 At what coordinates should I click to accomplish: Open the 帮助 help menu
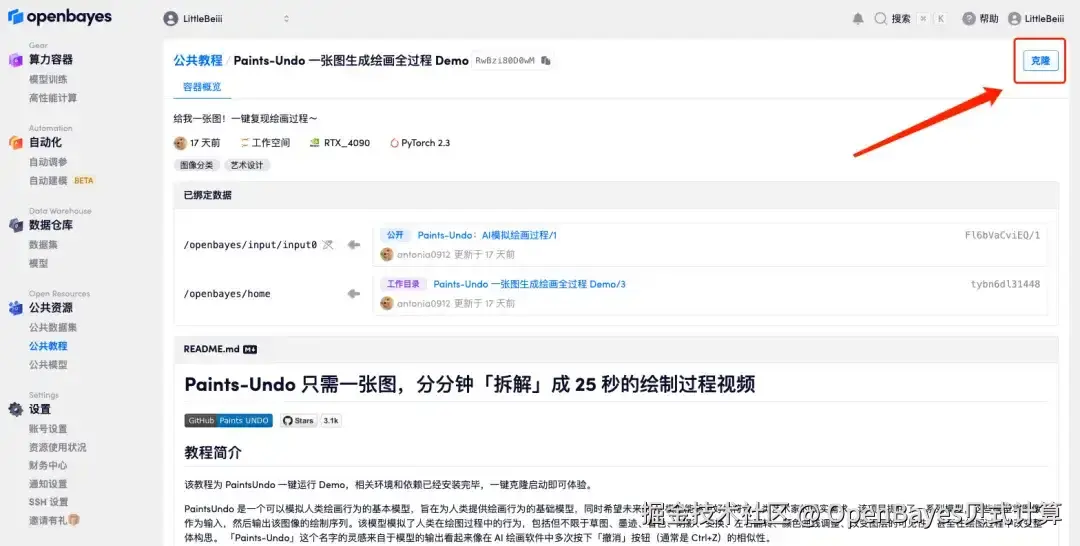980,19
